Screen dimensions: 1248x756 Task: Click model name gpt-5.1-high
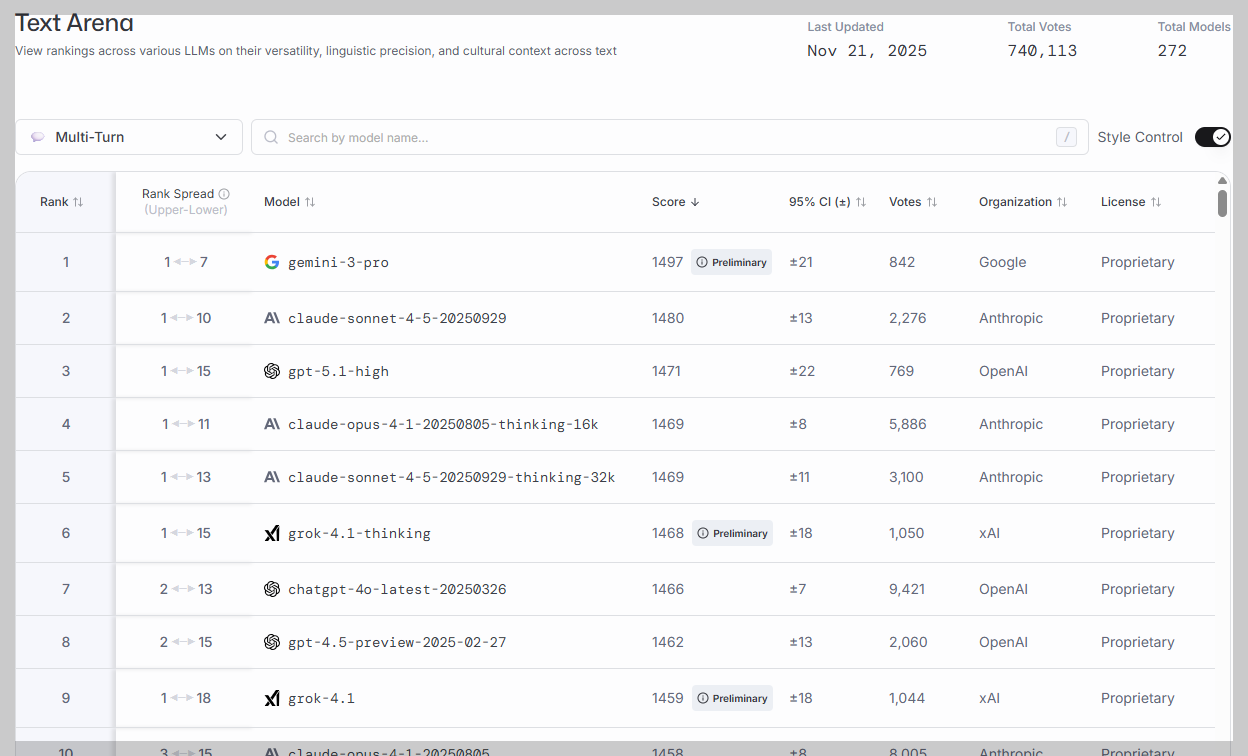coord(338,371)
